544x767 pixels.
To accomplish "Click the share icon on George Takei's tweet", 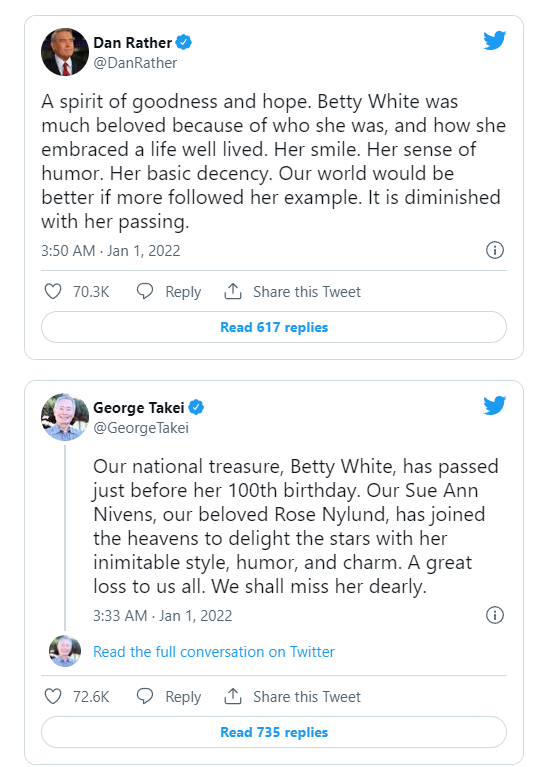I will point(233,696).
